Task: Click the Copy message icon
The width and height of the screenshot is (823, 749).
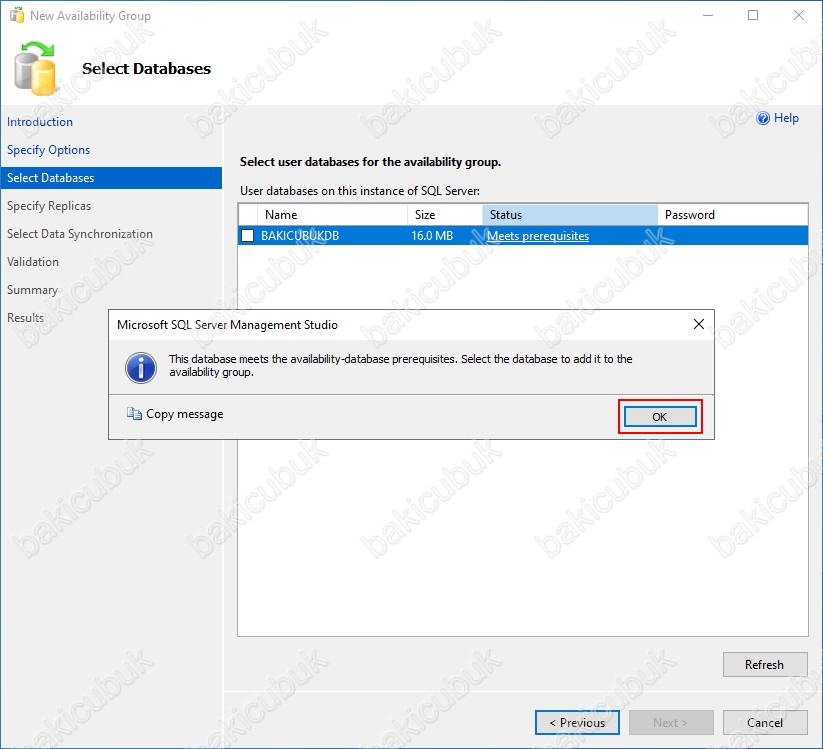Action: 134,414
